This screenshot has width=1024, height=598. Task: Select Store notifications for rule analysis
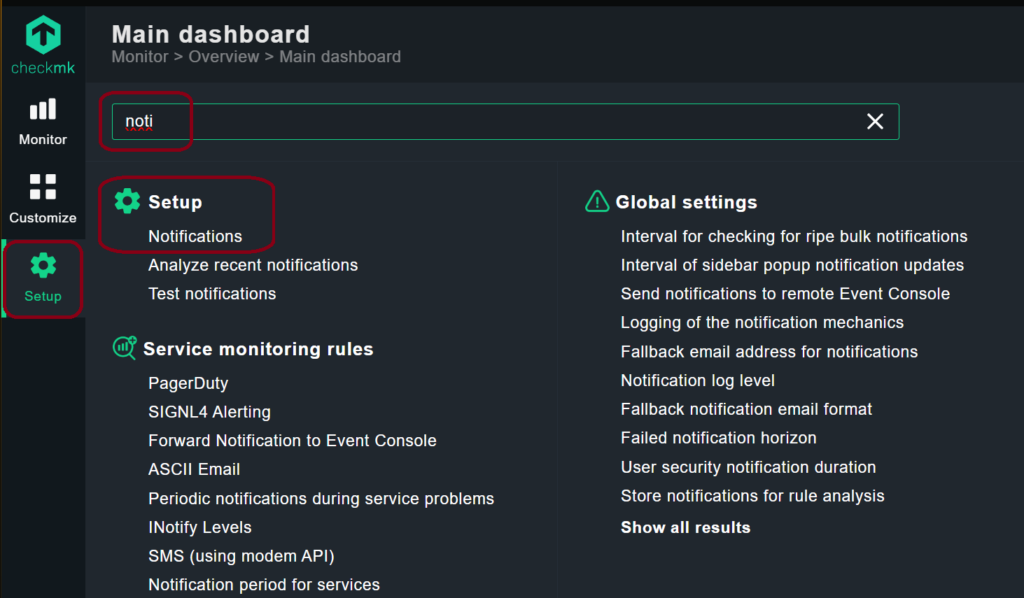pos(752,496)
